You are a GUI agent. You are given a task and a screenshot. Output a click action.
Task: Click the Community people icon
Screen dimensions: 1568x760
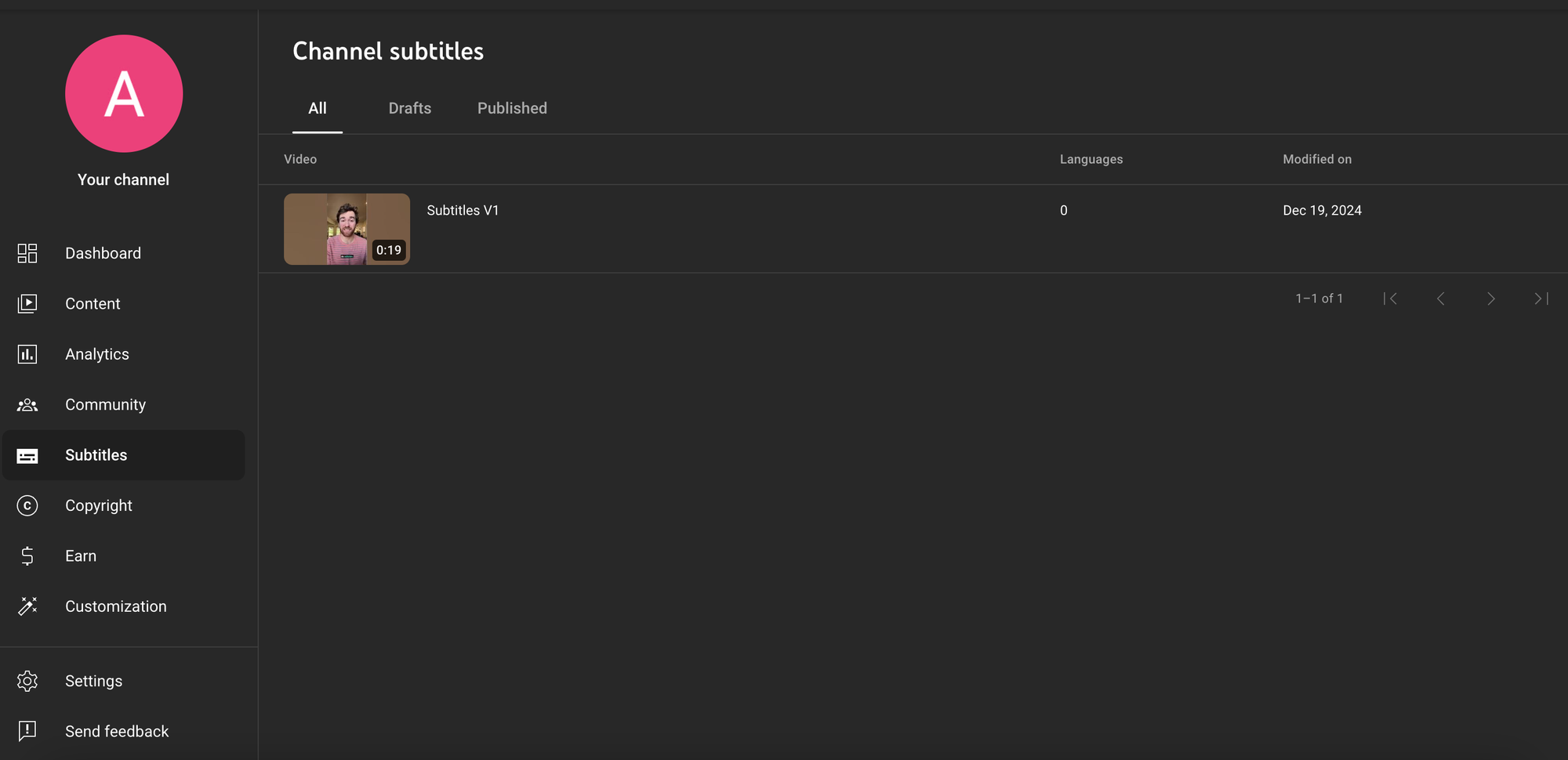coord(27,404)
